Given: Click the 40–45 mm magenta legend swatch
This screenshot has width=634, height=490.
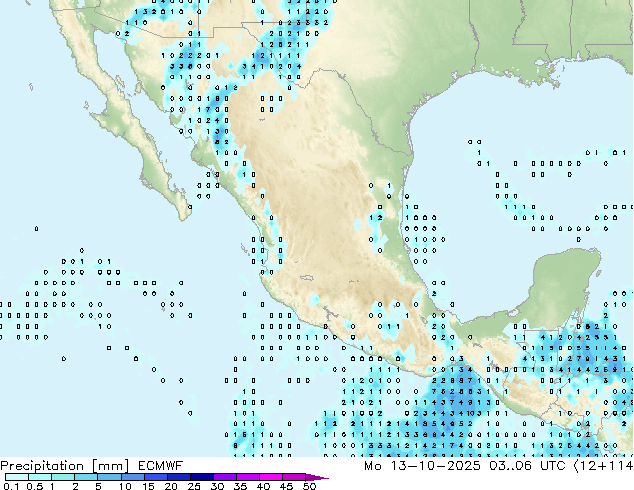Looking at the screenshot, I should click(271, 477).
